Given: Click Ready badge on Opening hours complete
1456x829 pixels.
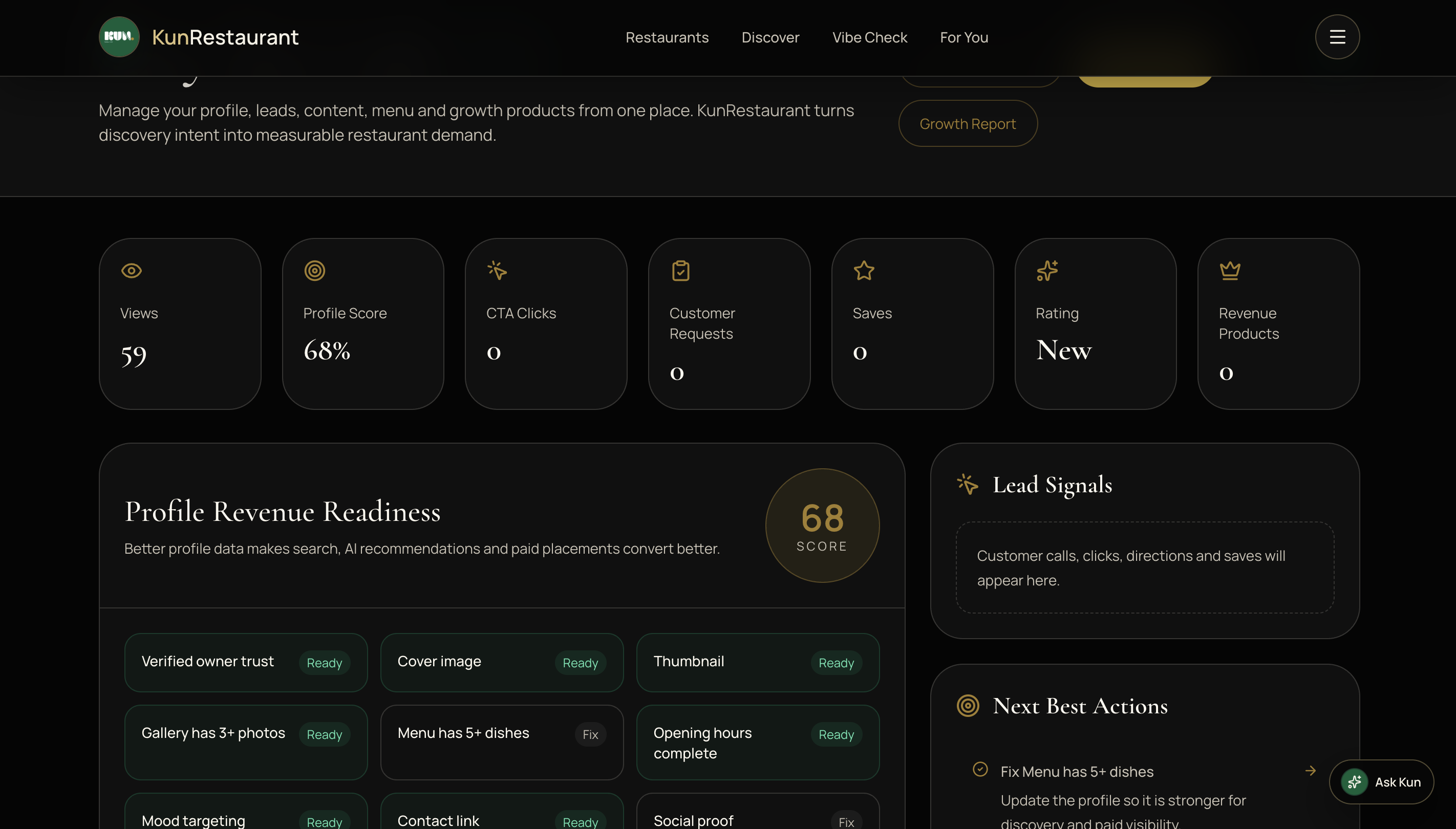Looking at the screenshot, I should [x=836, y=734].
